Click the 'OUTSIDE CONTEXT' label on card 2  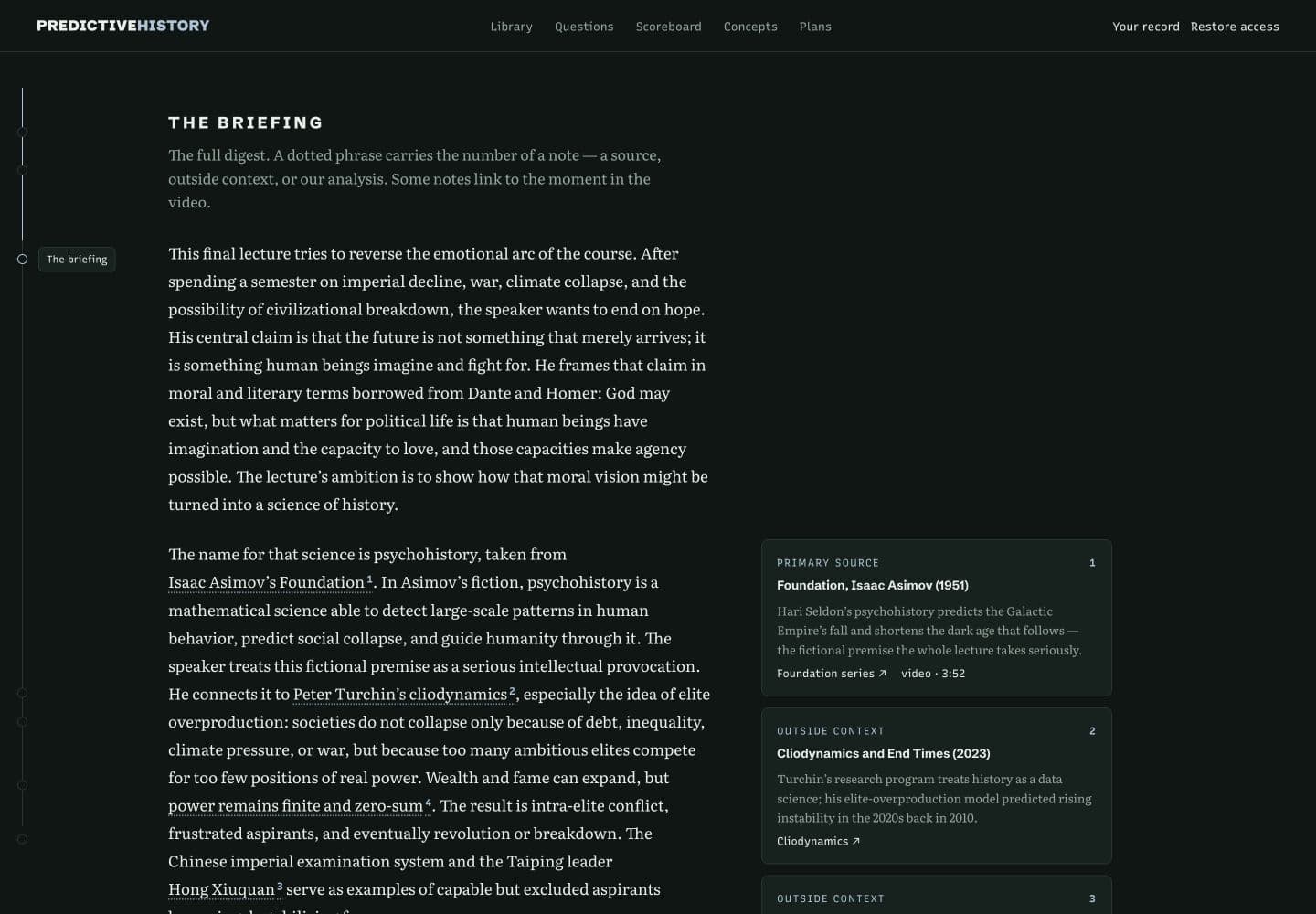(x=831, y=731)
